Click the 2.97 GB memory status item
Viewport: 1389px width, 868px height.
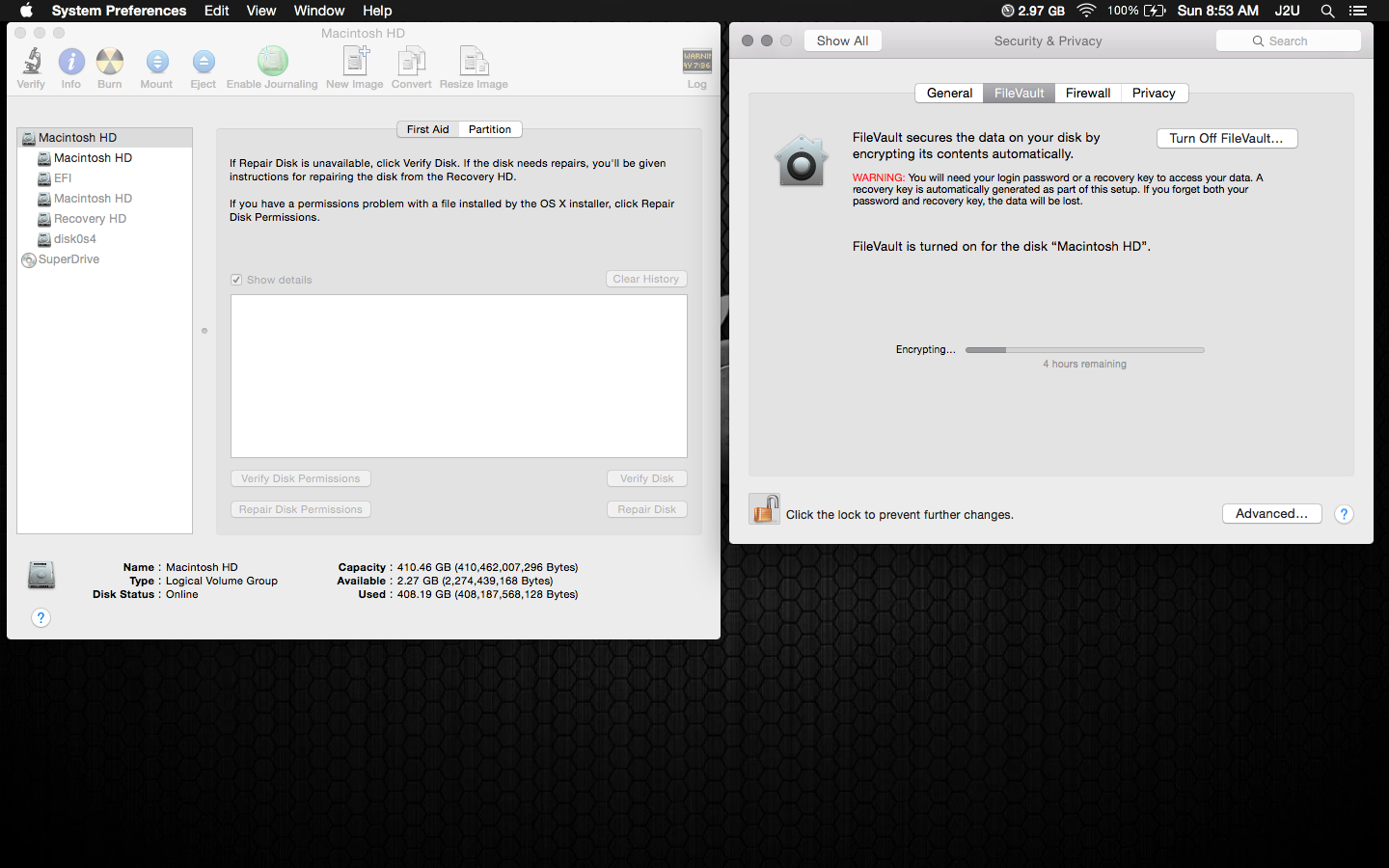tap(1033, 11)
